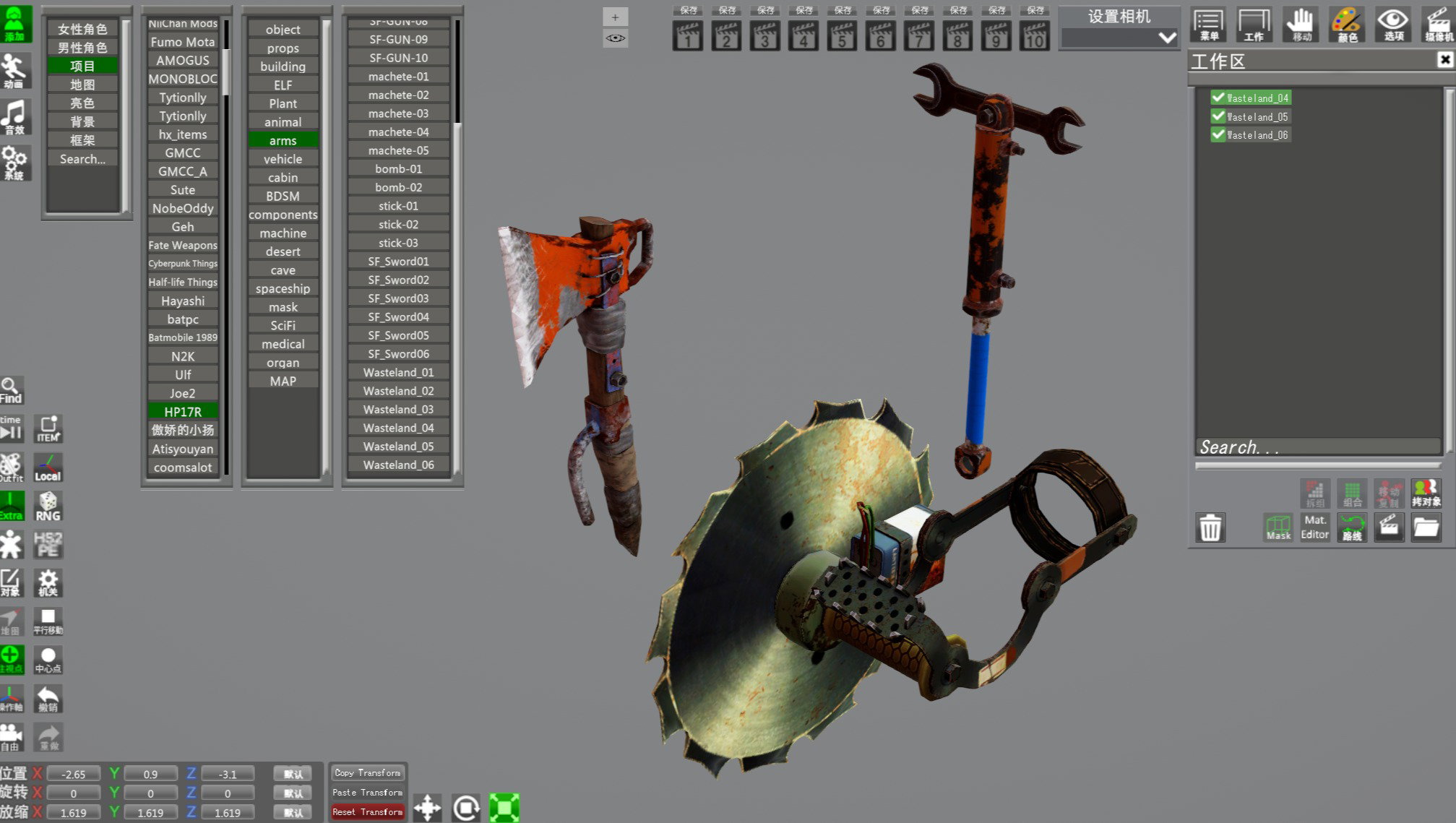Image resolution: width=1456 pixels, height=823 pixels.
Task: Open the 添加 (add) panel icon
Action: pos(14,24)
